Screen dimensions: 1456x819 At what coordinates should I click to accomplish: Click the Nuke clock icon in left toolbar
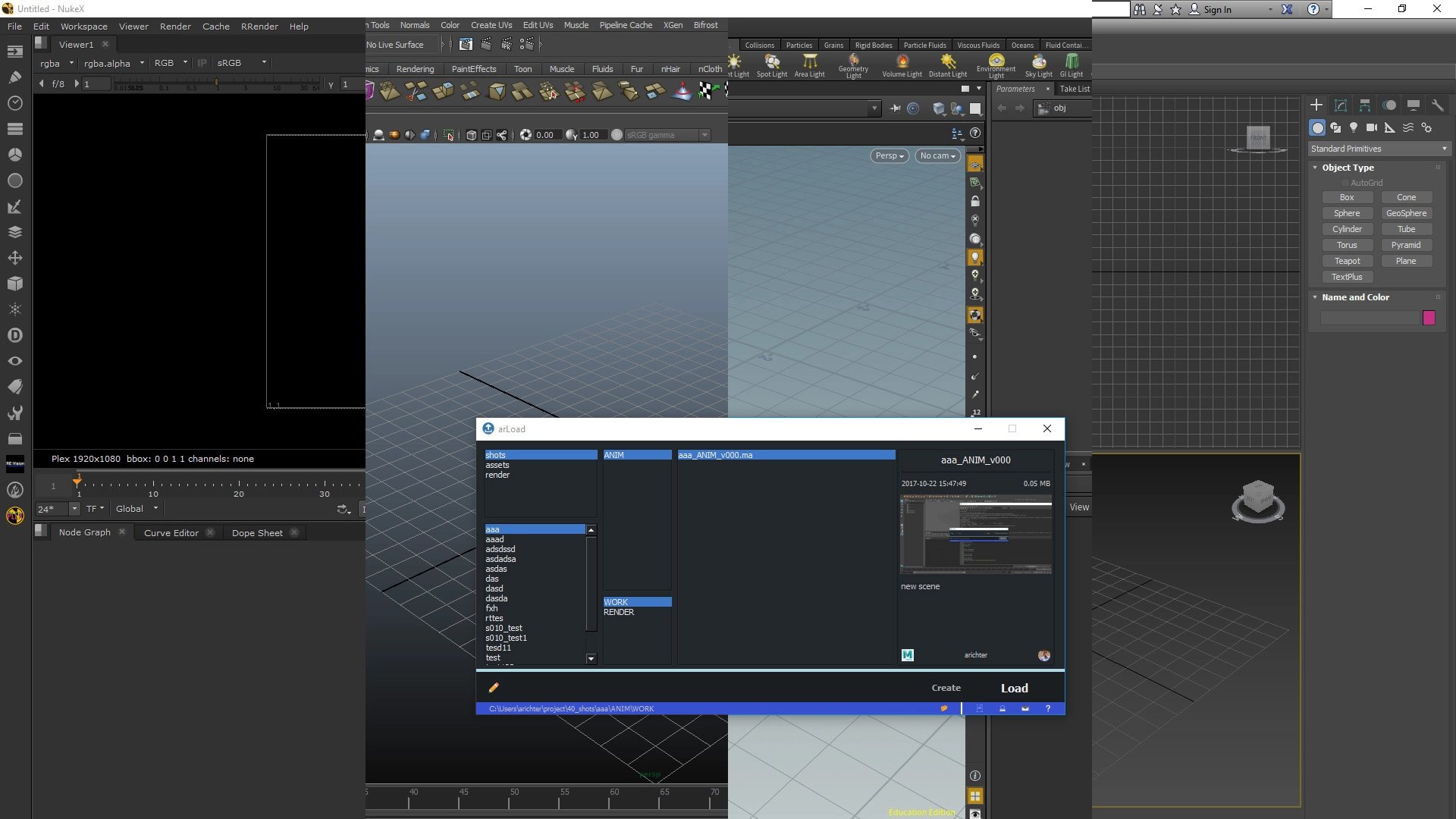(15, 103)
